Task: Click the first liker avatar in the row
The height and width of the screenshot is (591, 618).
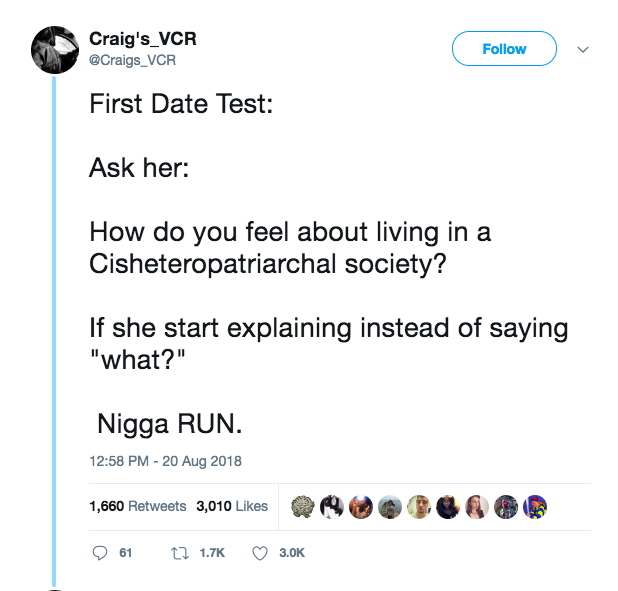Action: pyautogui.click(x=301, y=506)
